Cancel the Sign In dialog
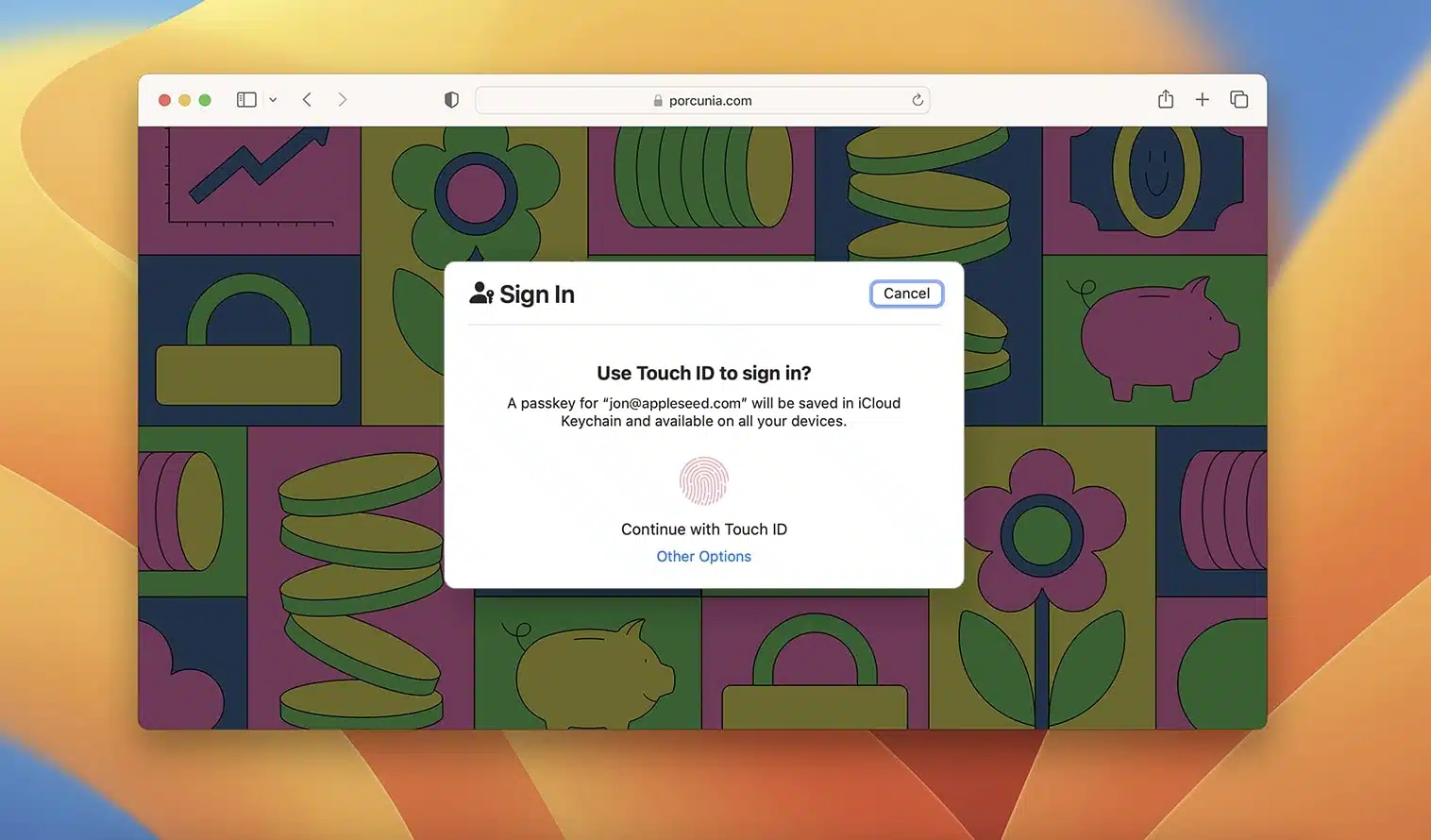 (x=906, y=294)
